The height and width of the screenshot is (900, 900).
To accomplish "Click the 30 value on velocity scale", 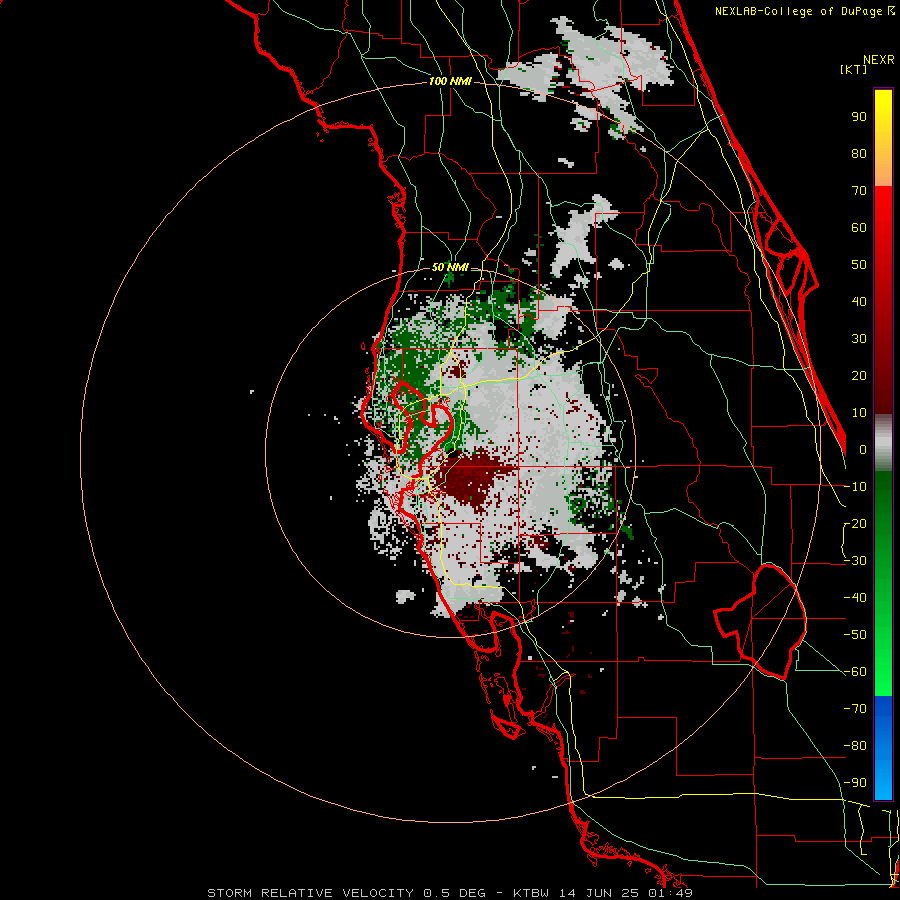I will point(859,339).
